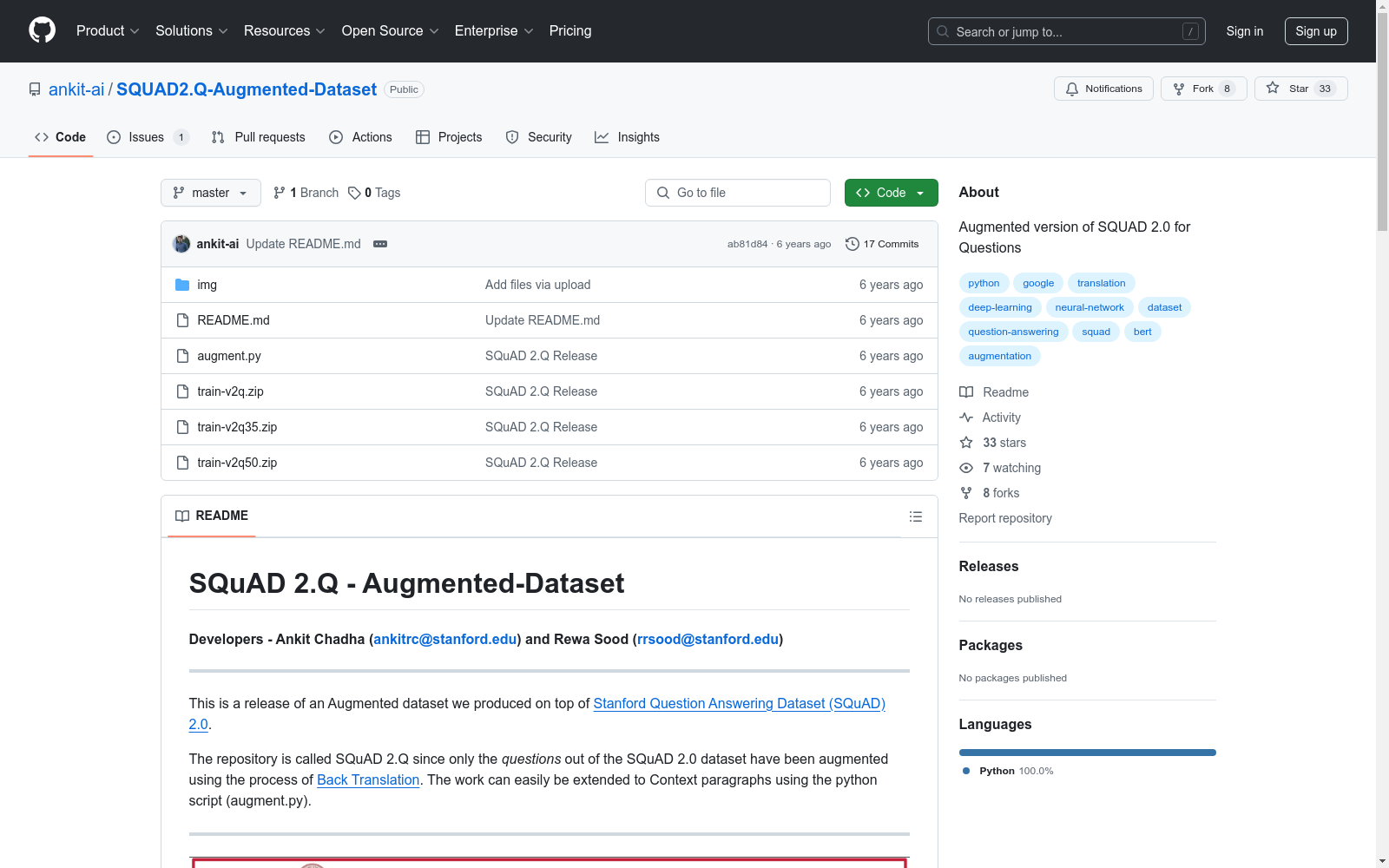
Task: View the 17 Commits history link
Action: coord(882,244)
